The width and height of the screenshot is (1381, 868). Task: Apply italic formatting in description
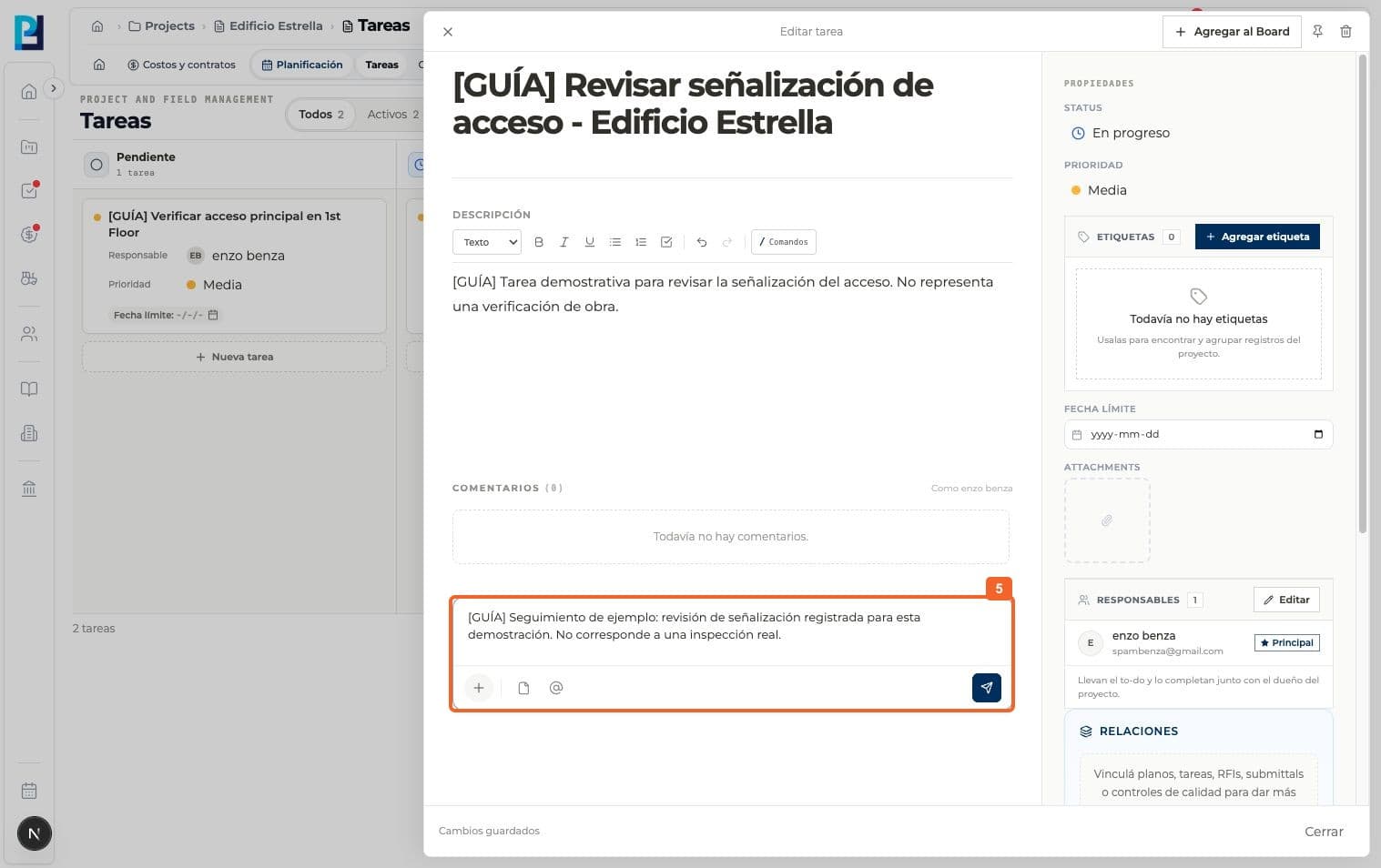564,242
